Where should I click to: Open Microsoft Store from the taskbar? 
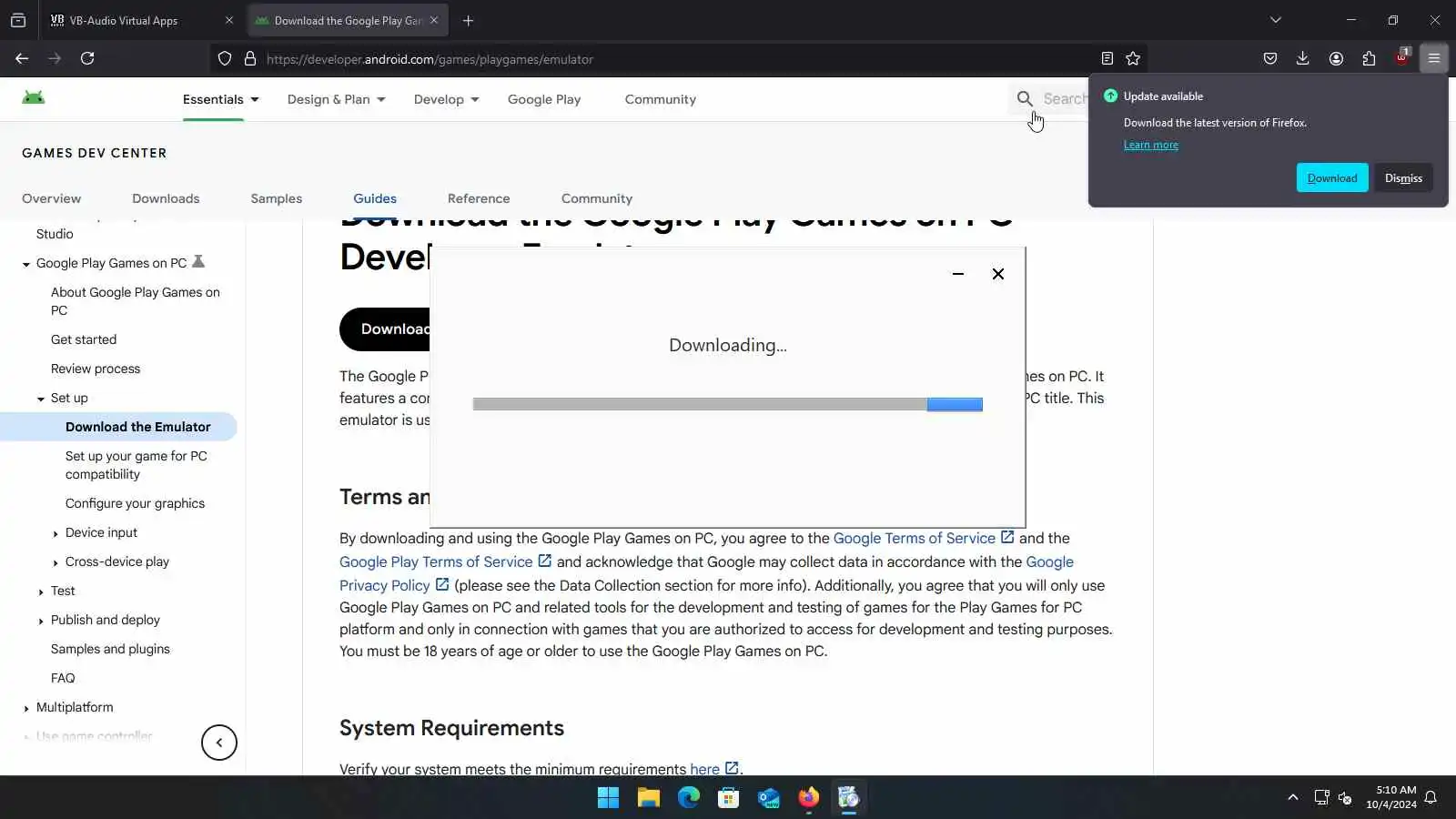(x=728, y=798)
